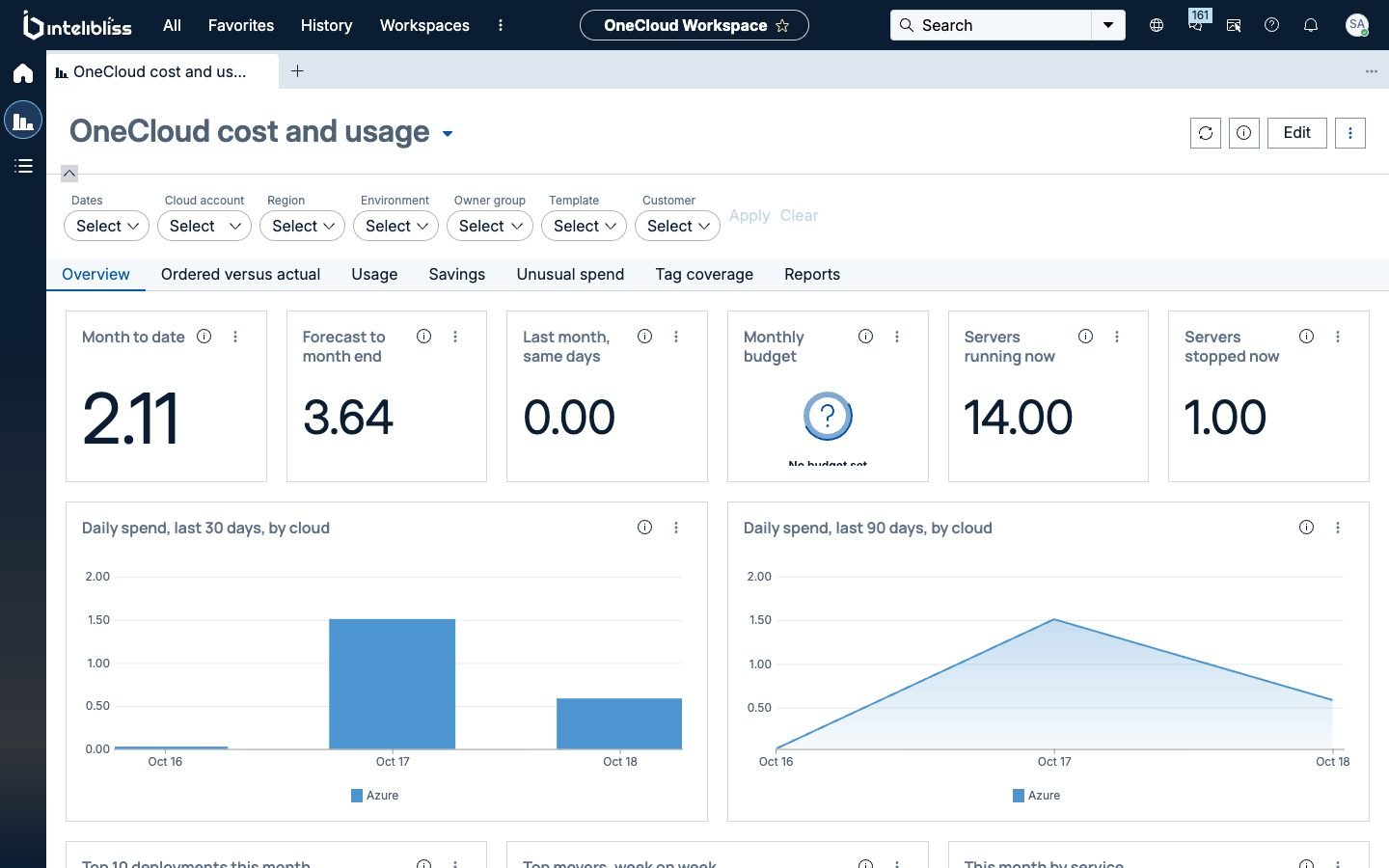
Task: Open the Home icon in left sidebar
Action: click(x=23, y=74)
